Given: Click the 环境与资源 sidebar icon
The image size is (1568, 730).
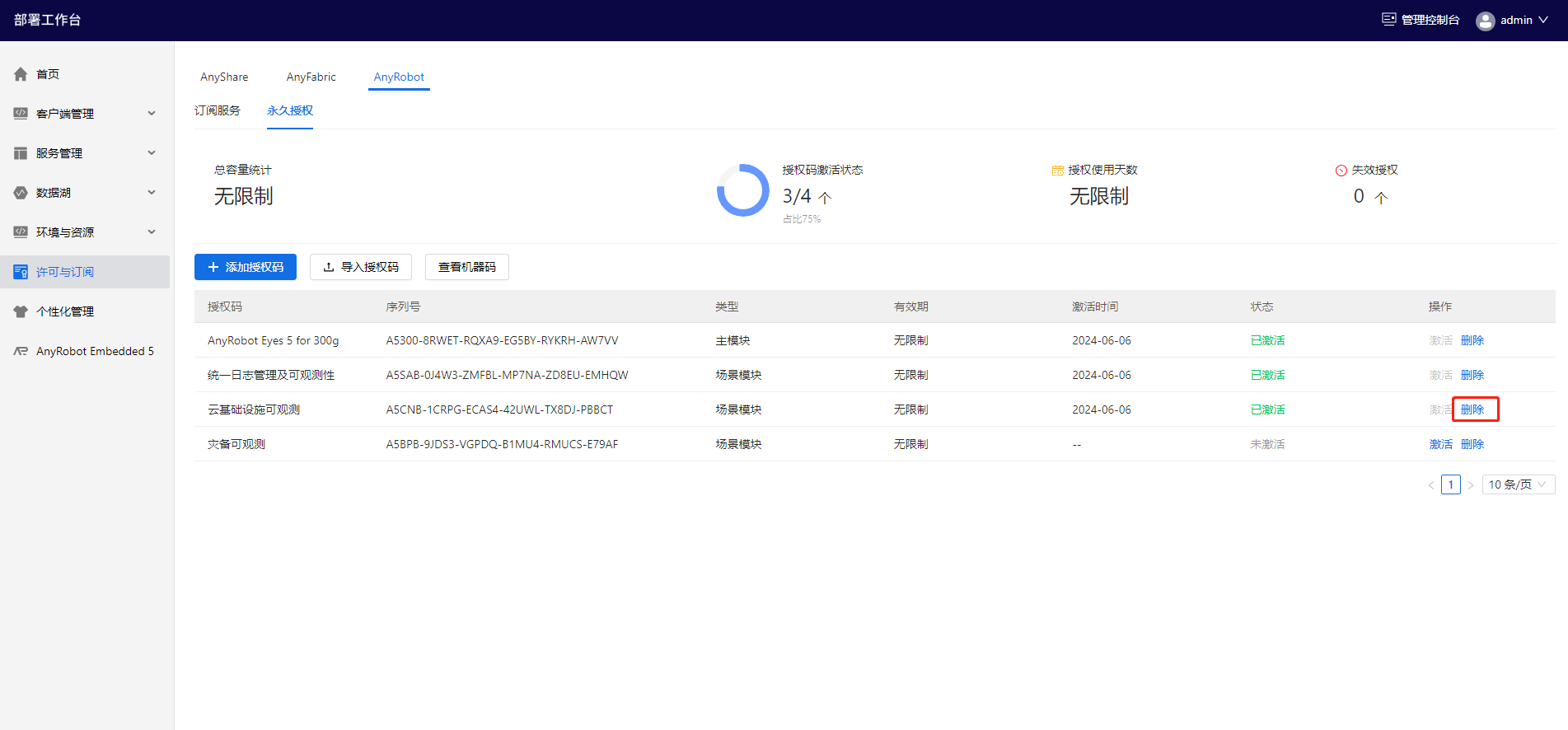Looking at the screenshot, I should pos(21,232).
